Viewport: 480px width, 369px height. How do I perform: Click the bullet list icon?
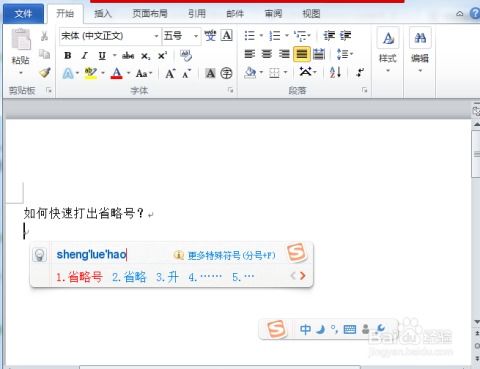(250, 35)
